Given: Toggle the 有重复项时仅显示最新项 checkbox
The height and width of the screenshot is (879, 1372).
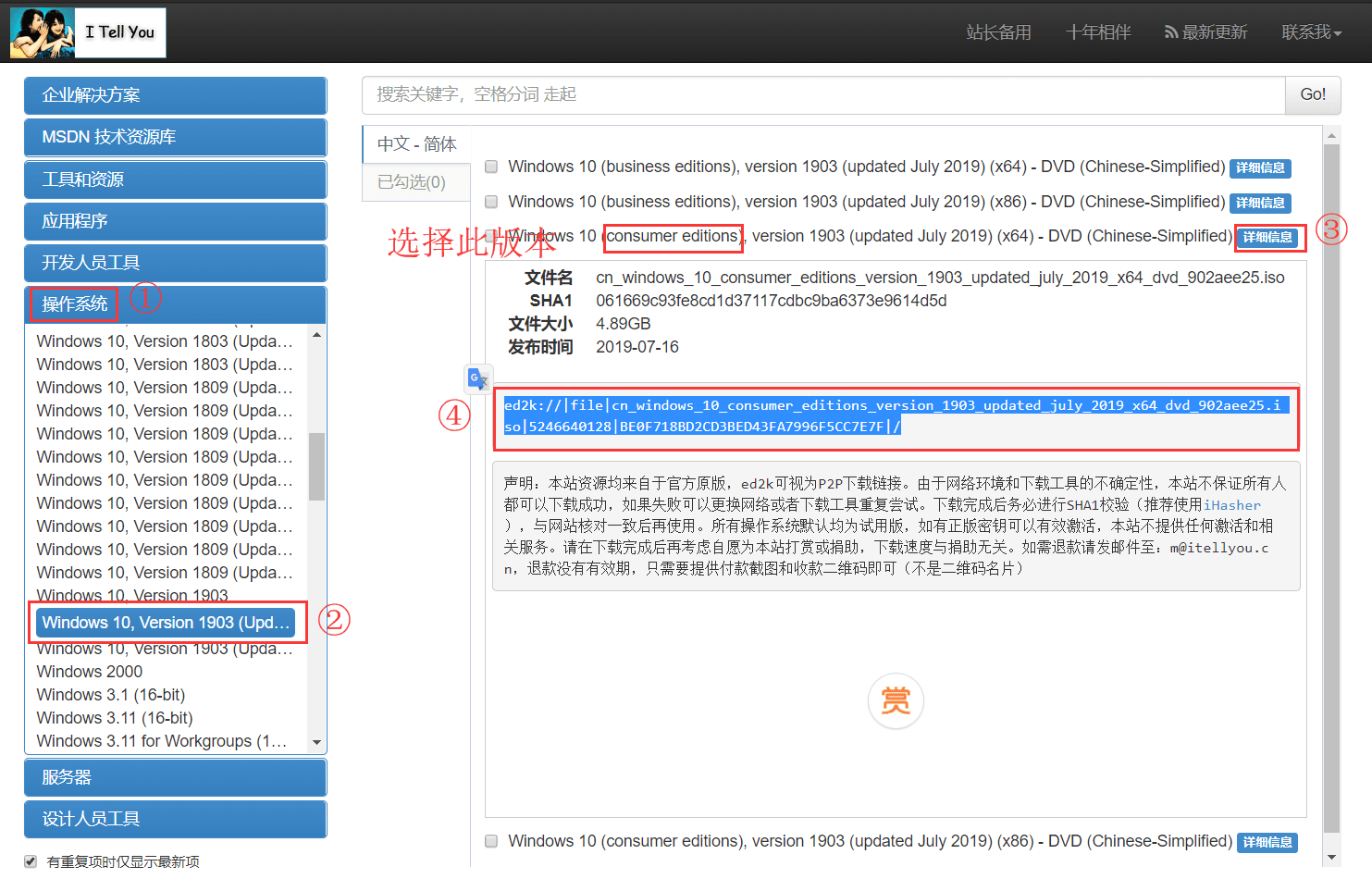Looking at the screenshot, I should [x=31, y=860].
